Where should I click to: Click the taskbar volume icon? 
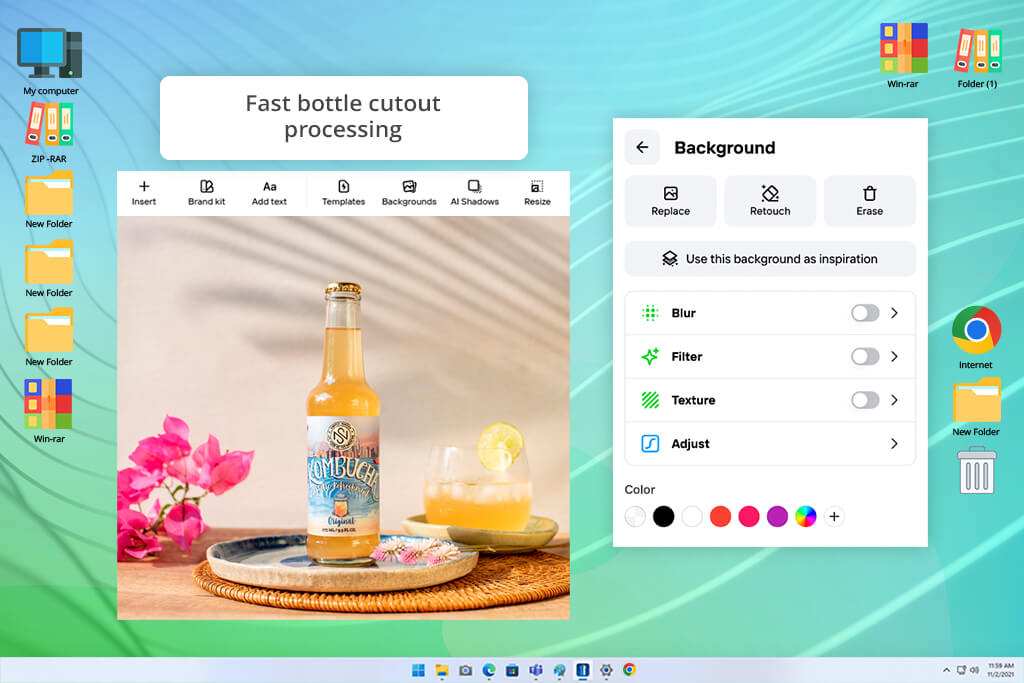tap(974, 670)
